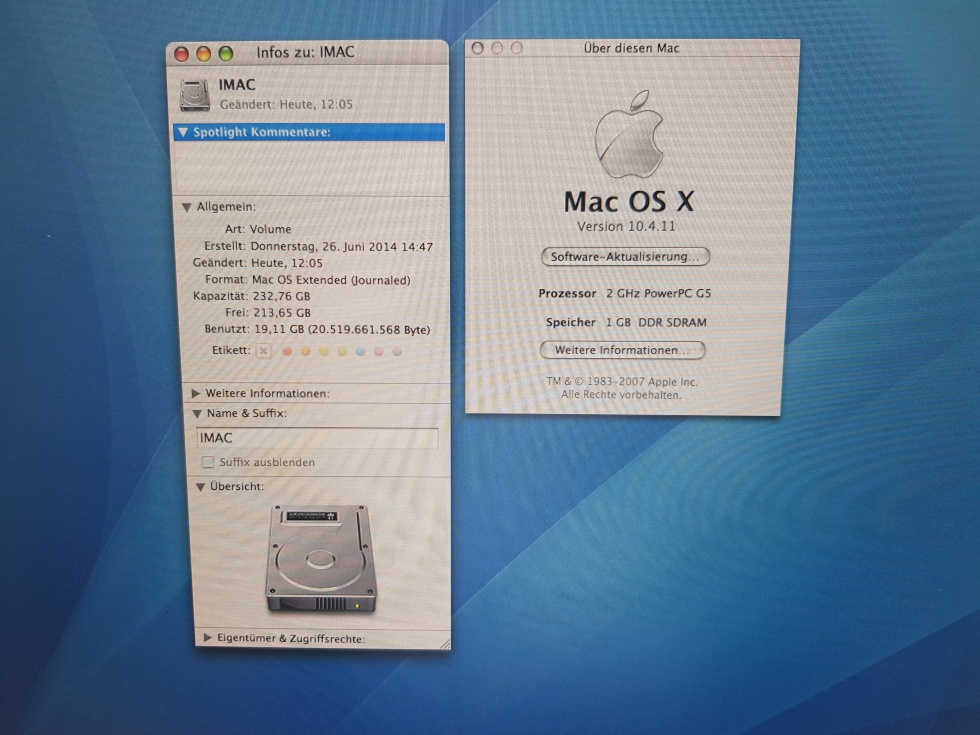Image resolution: width=980 pixels, height=735 pixels.
Task: Expand the Weitere Informationen section
Action: pyautogui.click(x=196, y=393)
